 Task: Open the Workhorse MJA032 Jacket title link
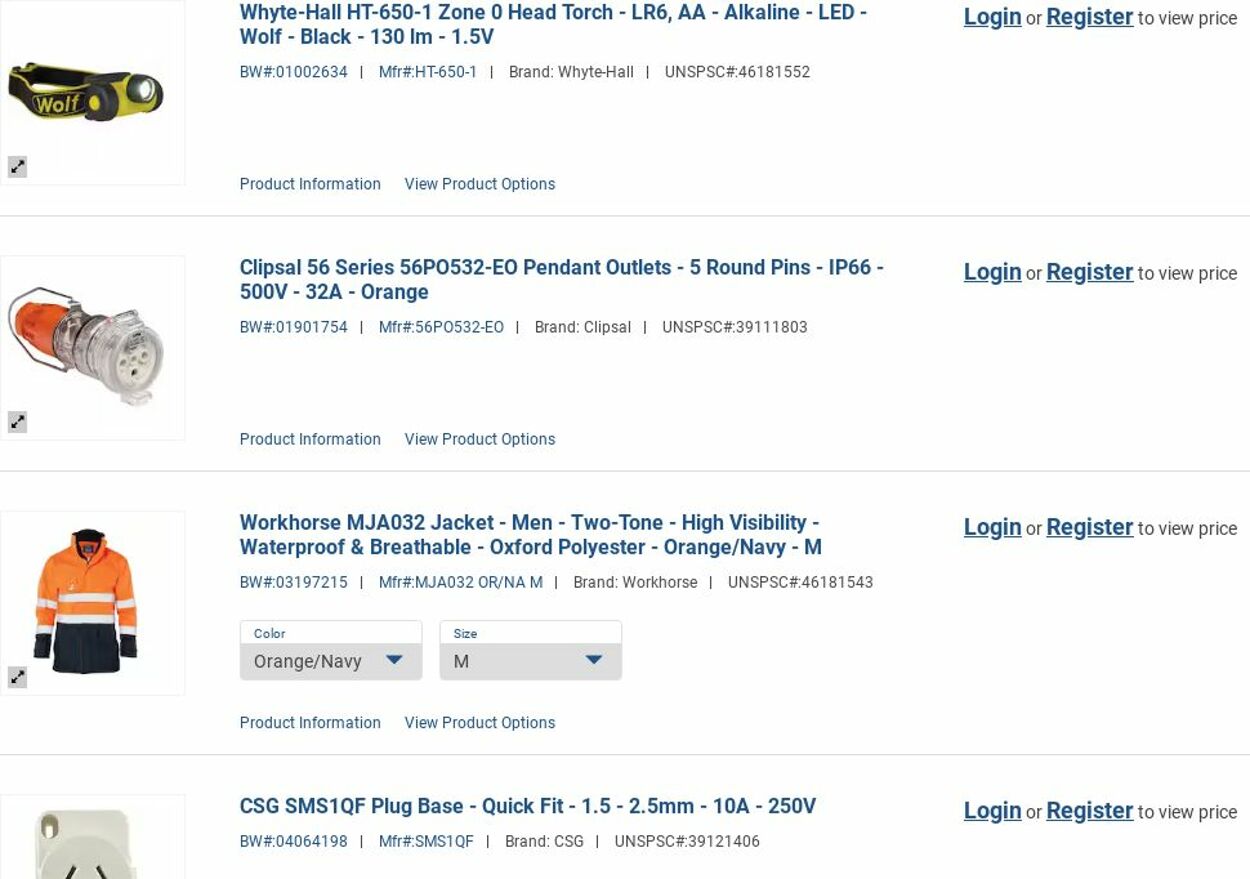click(530, 534)
